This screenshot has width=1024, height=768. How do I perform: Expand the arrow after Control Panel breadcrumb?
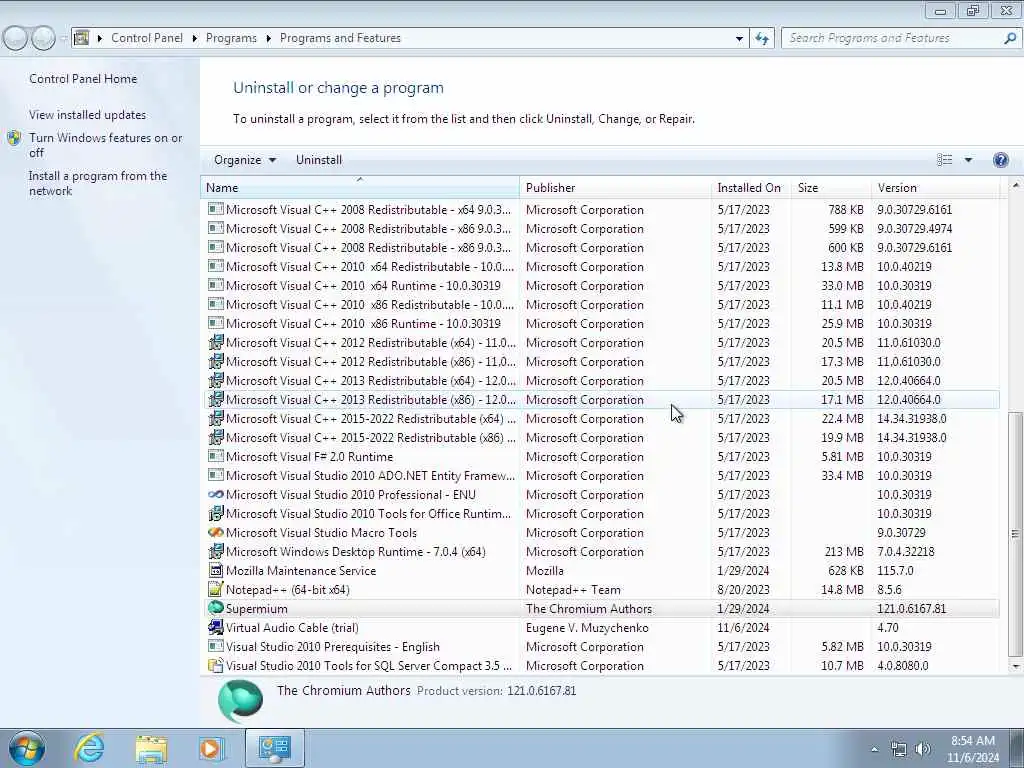195,39
